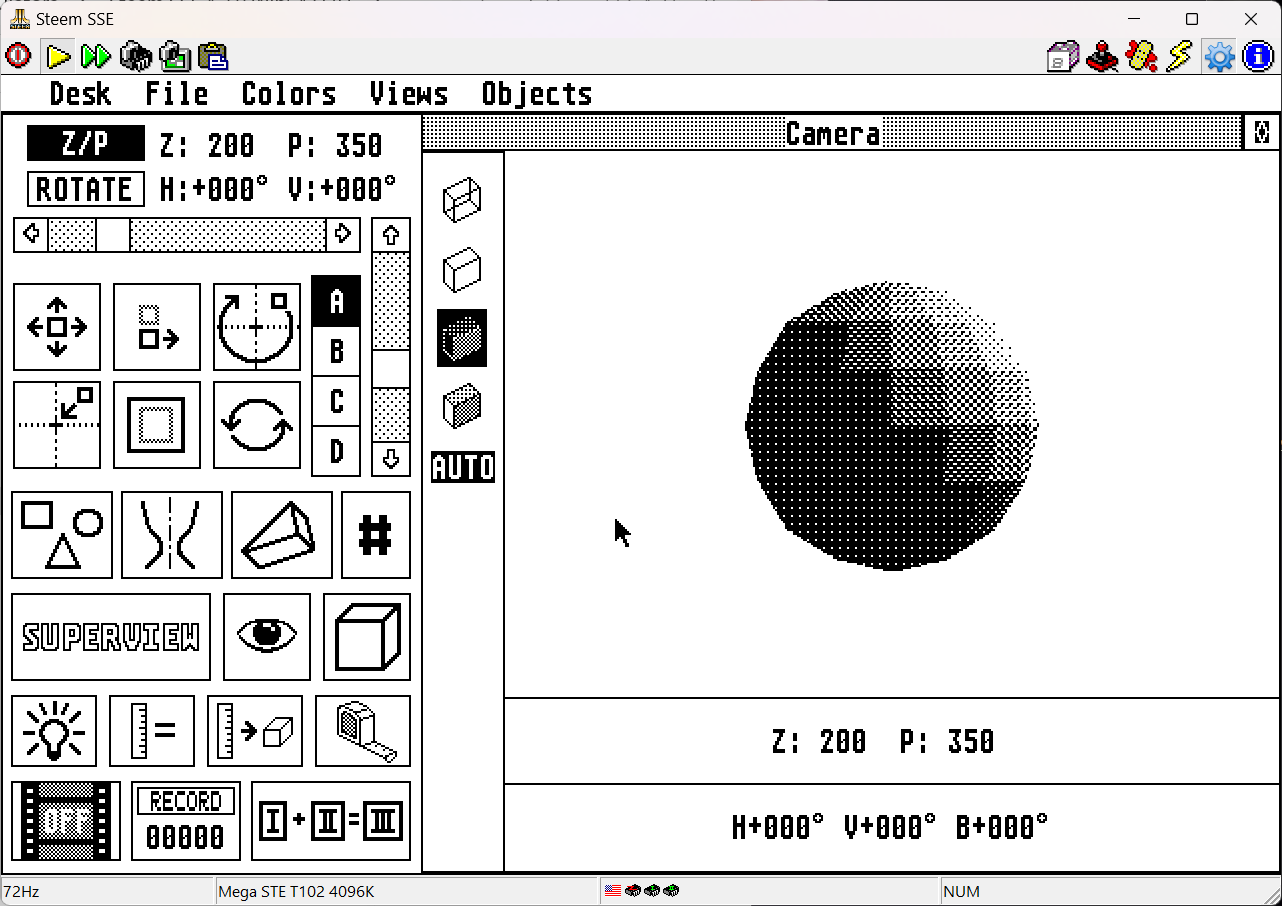Select camera B from the camera list

(336, 351)
